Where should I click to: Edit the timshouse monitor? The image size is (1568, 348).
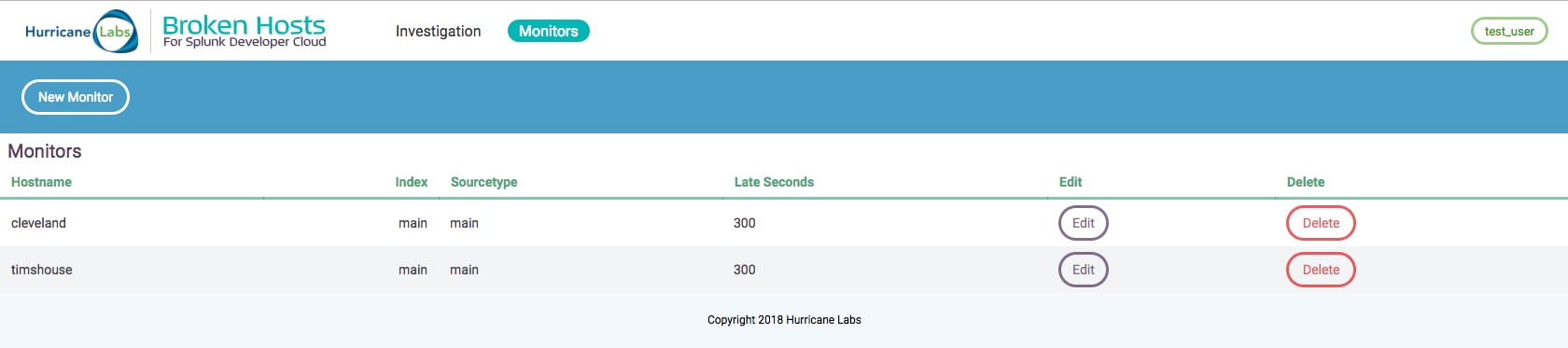point(1083,270)
